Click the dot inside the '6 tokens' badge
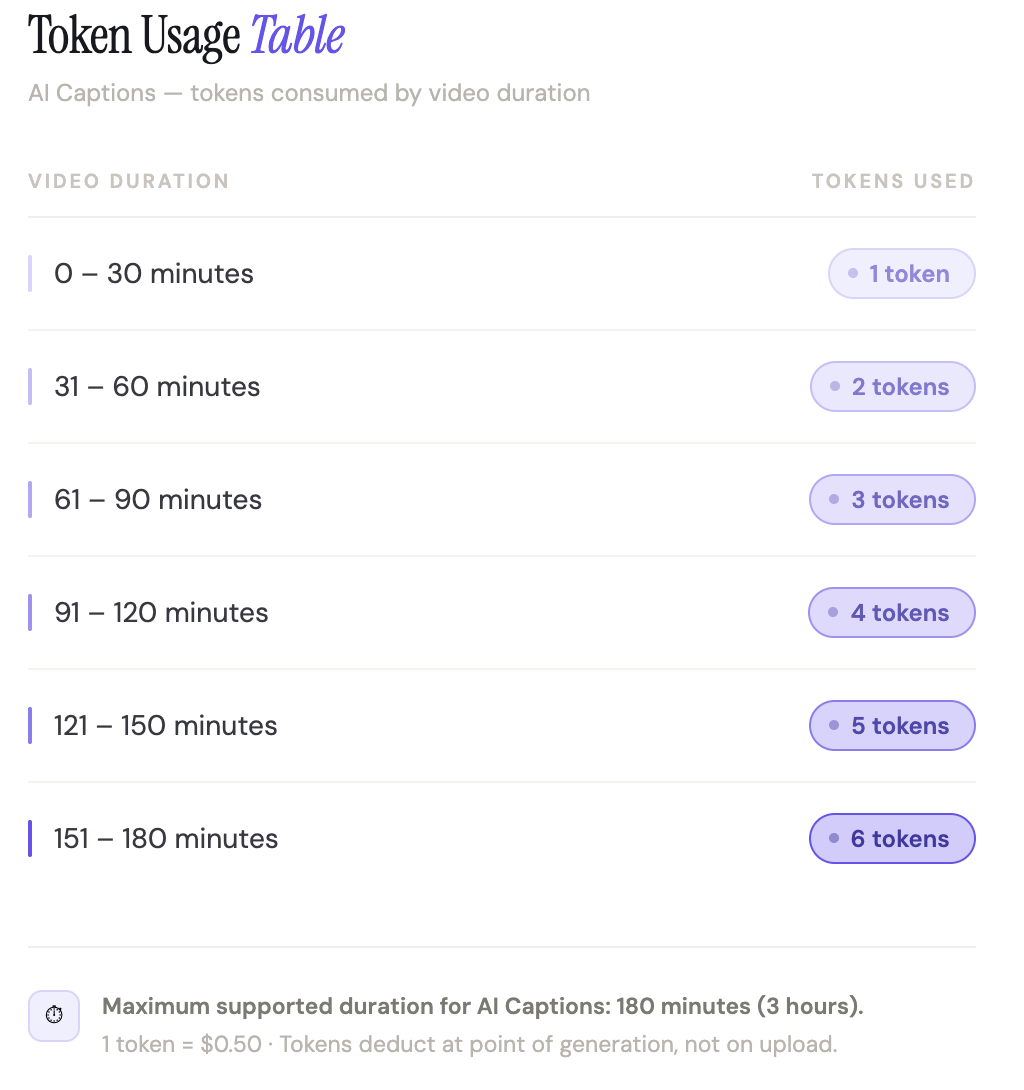Screen dimensions: 1024x1090 point(834,839)
